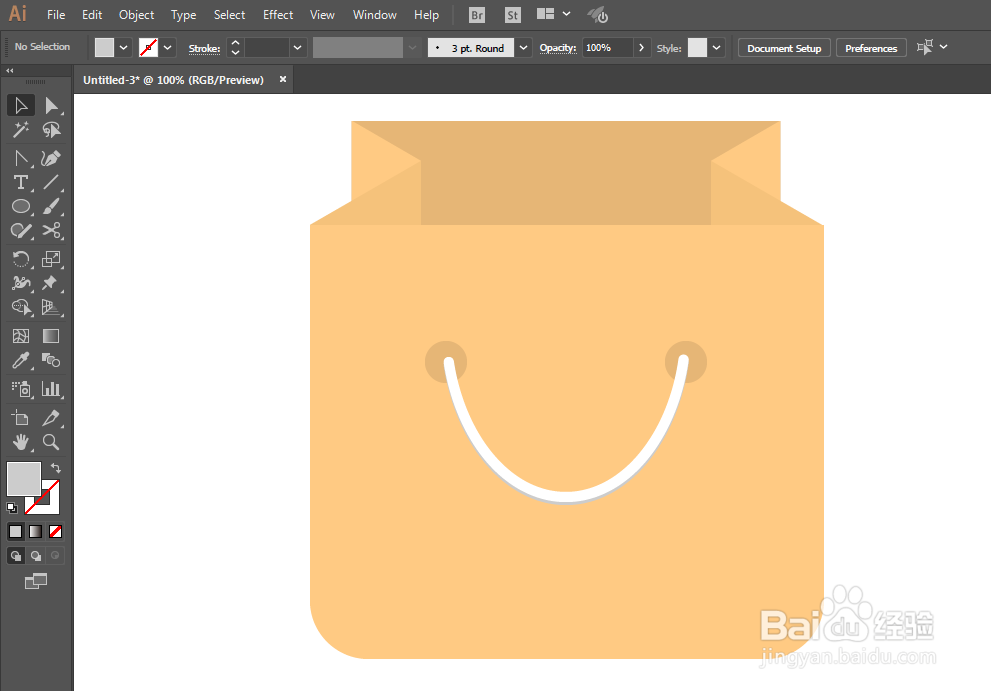Screen dimensions: 991x691
Task: Select the Warp tool
Action: tap(21, 283)
